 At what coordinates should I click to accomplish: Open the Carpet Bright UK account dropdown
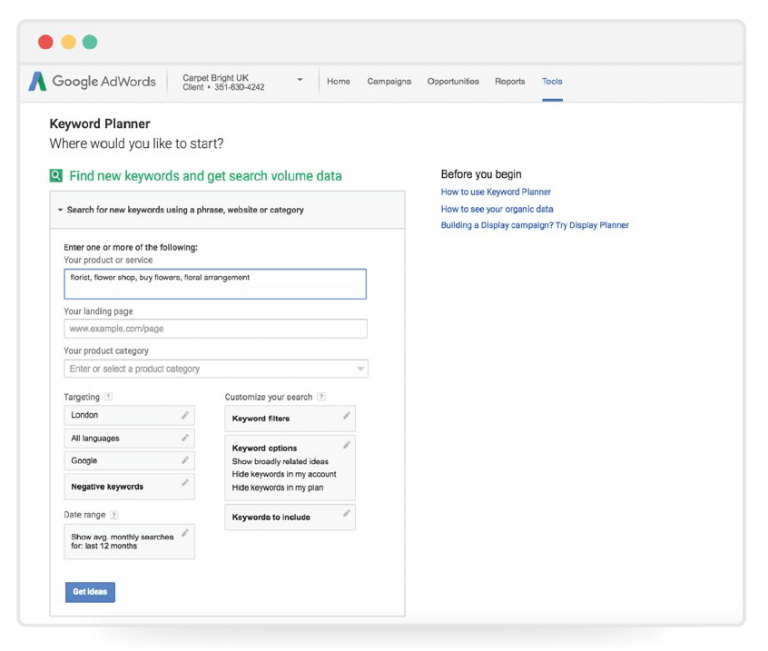point(300,80)
